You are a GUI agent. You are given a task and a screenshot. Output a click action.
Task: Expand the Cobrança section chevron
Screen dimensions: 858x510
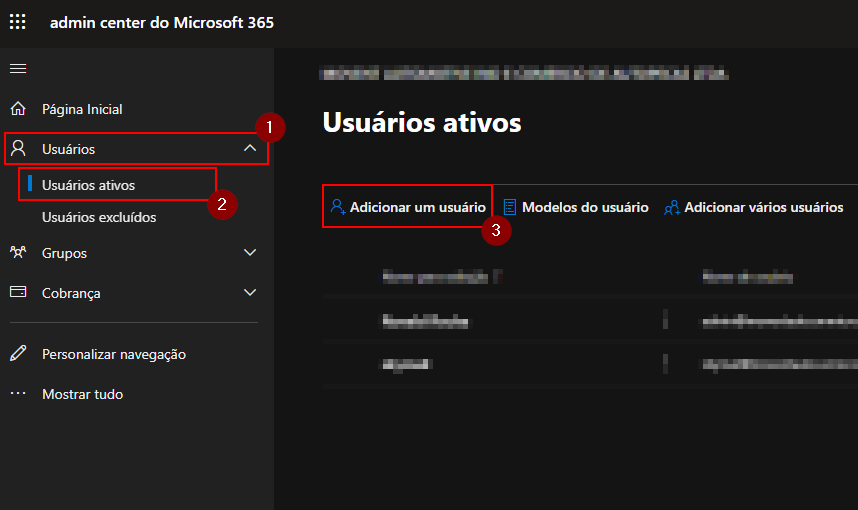point(250,292)
